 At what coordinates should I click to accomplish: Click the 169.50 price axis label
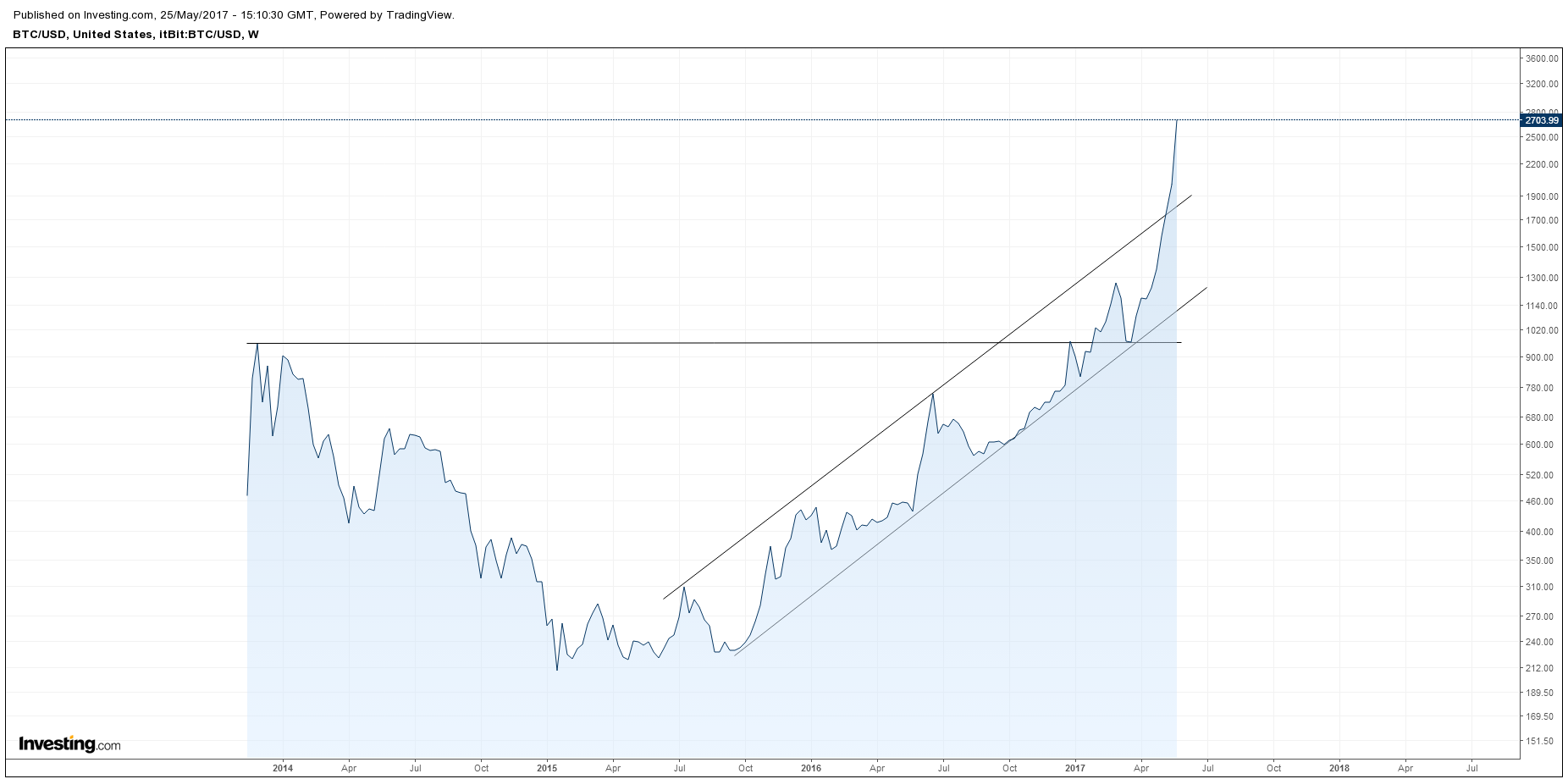(1540, 716)
